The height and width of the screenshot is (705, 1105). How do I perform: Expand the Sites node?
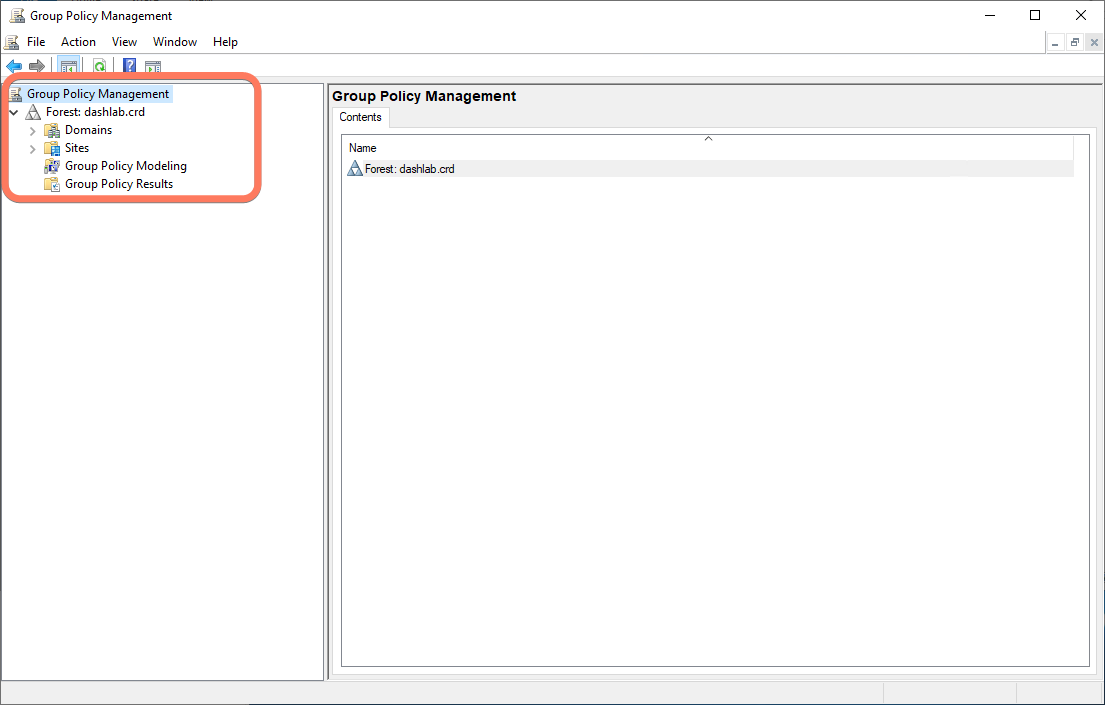coord(32,149)
